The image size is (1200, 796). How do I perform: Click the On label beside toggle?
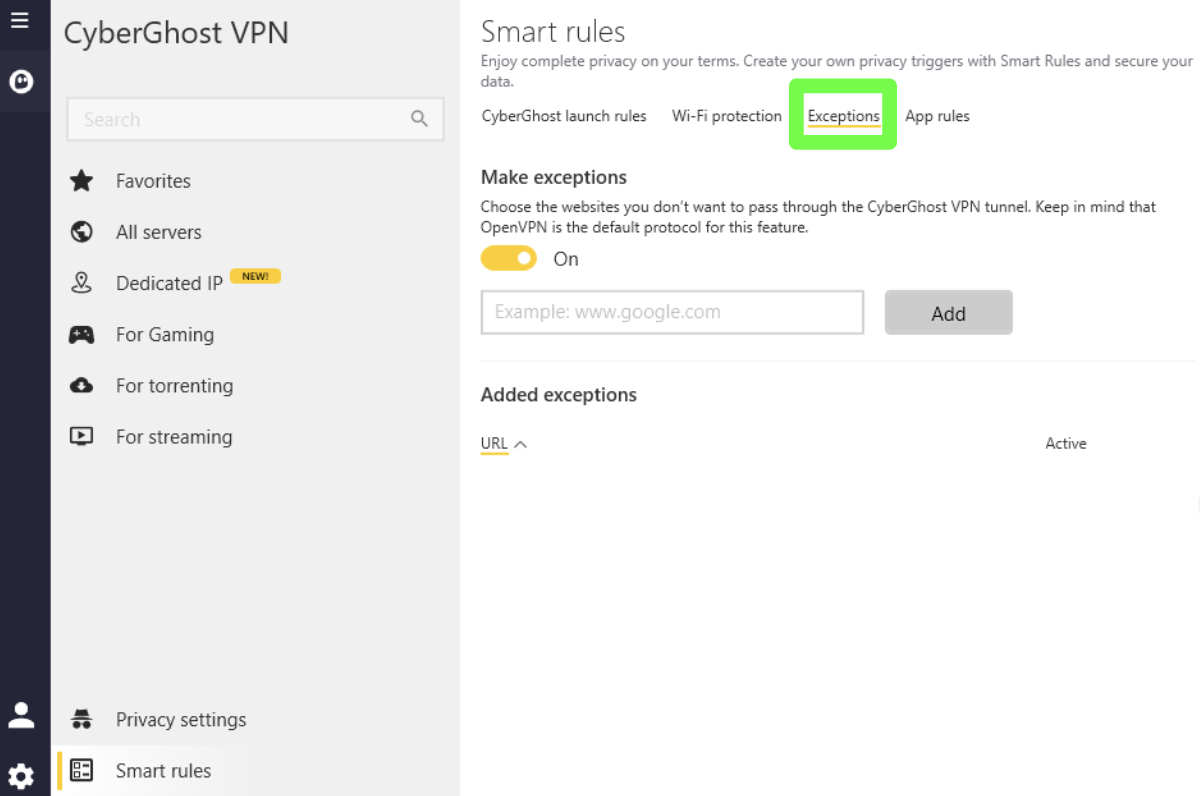tap(566, 259)
